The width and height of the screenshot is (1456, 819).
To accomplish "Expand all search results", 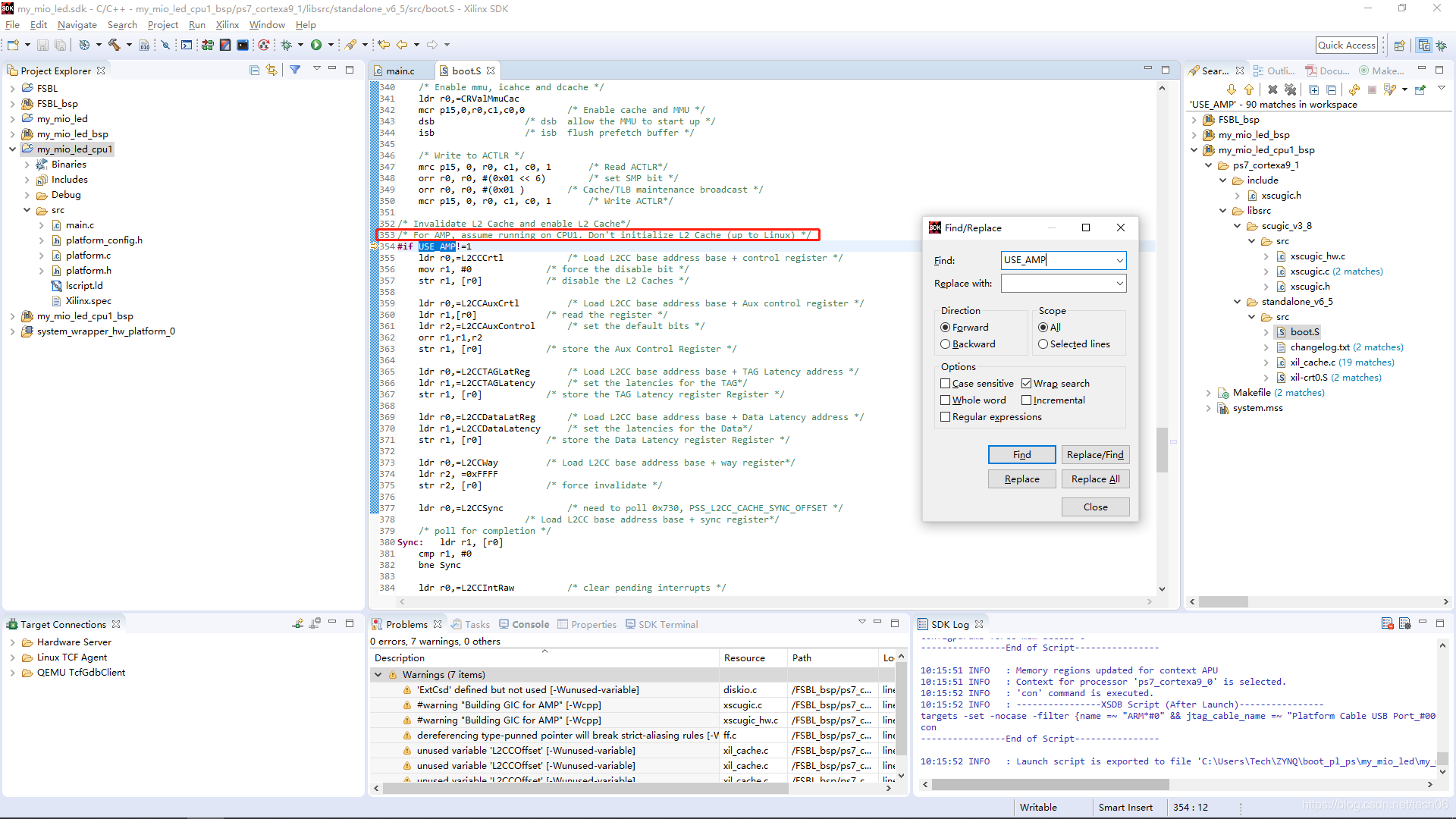I will 1313,89.
